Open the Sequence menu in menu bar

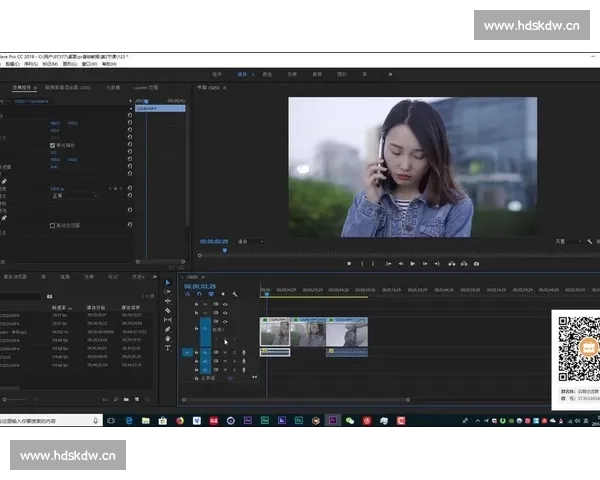pos(31,64)
